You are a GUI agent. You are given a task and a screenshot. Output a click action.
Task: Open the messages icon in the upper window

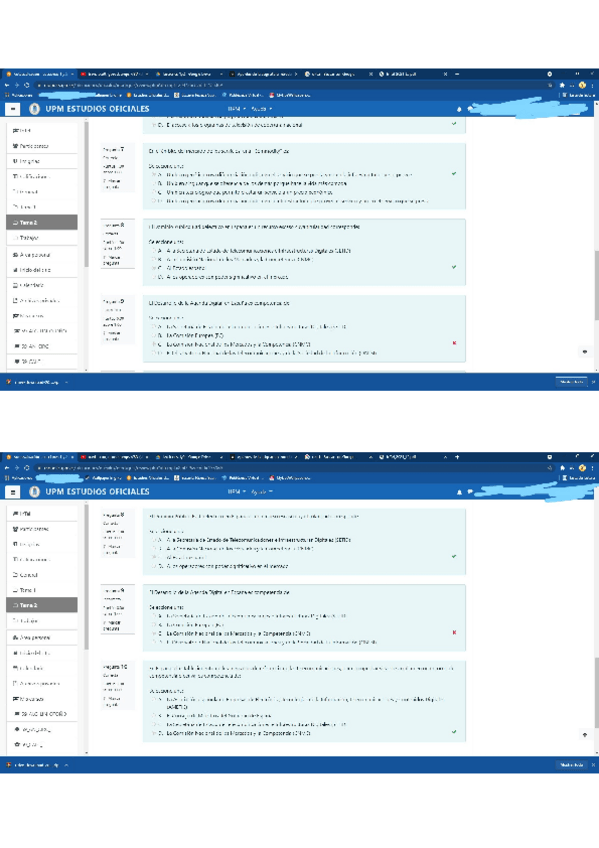pyautogui.click(x=470, y=109)
